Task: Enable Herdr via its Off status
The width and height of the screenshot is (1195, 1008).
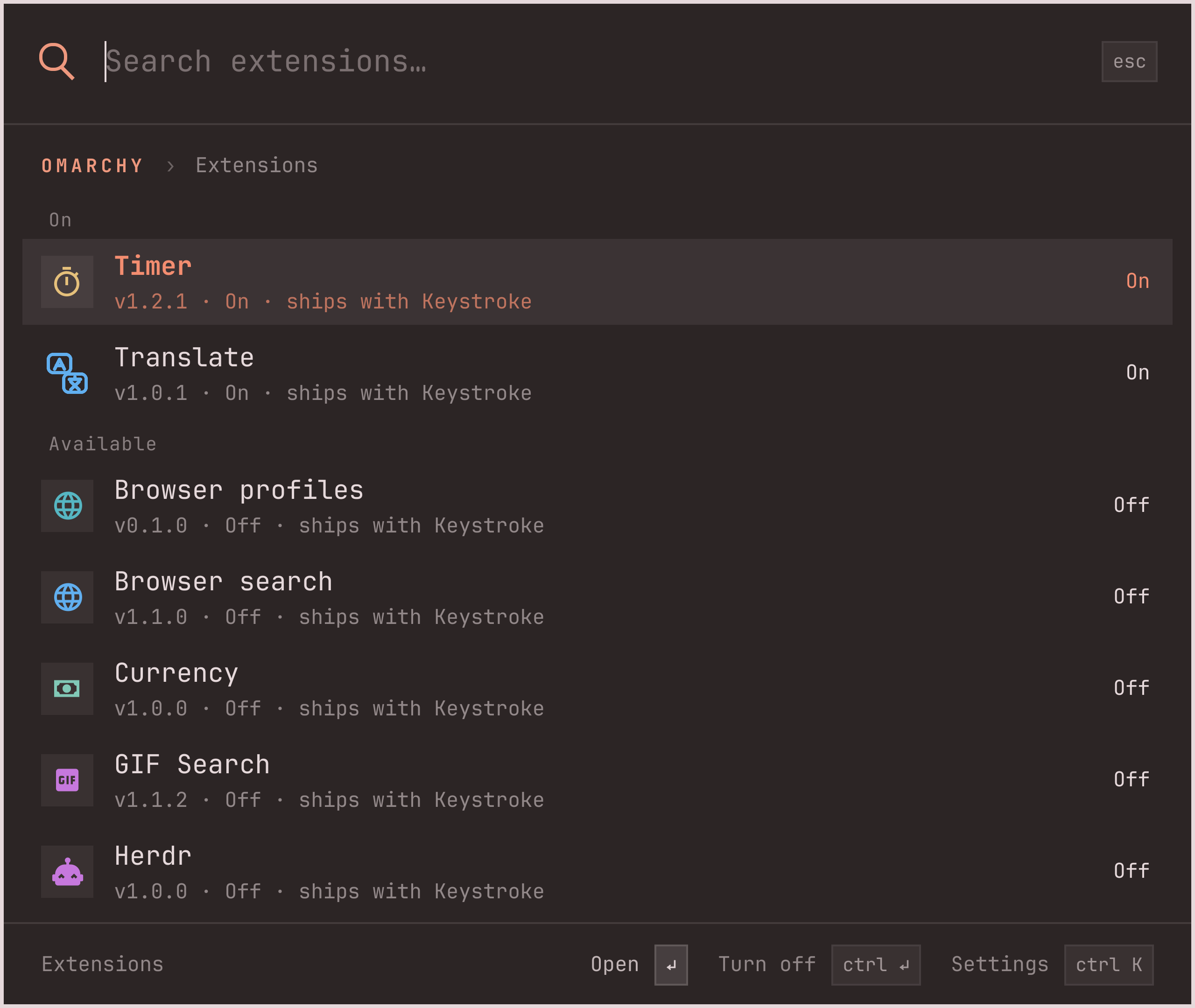Action: tap(1131, 871)
